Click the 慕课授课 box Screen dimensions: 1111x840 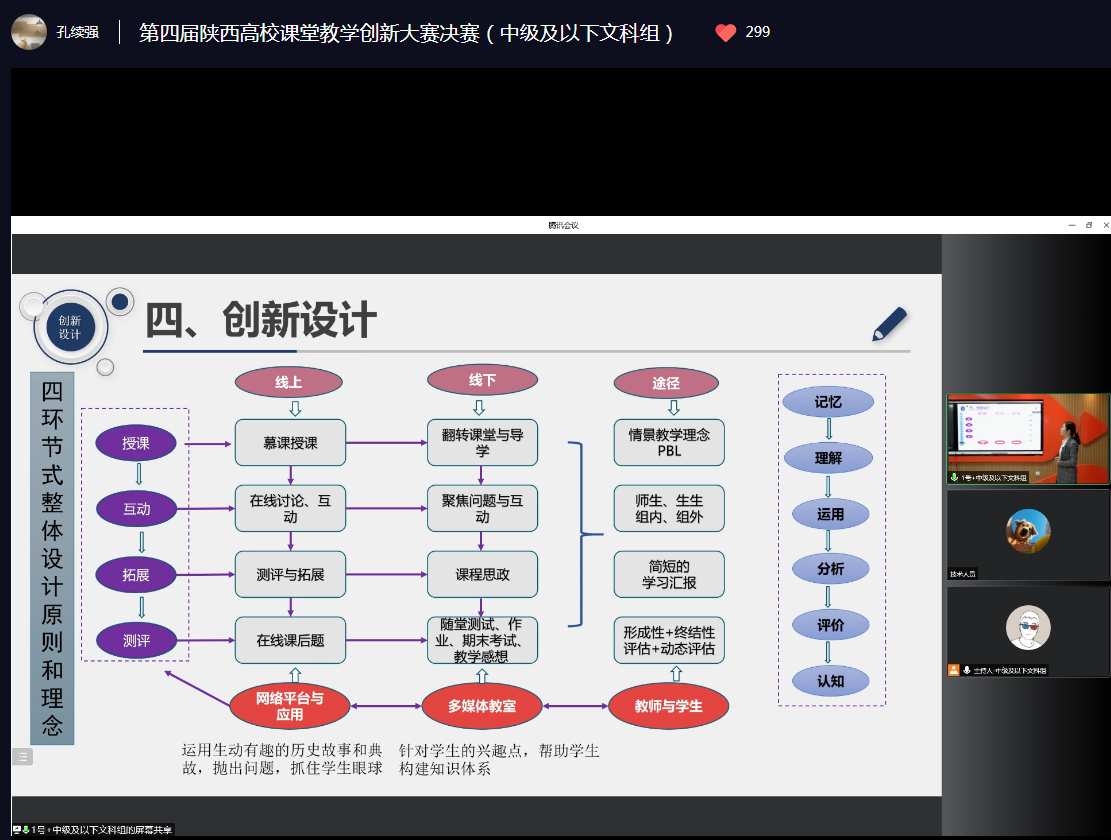(x=290, y=443)
